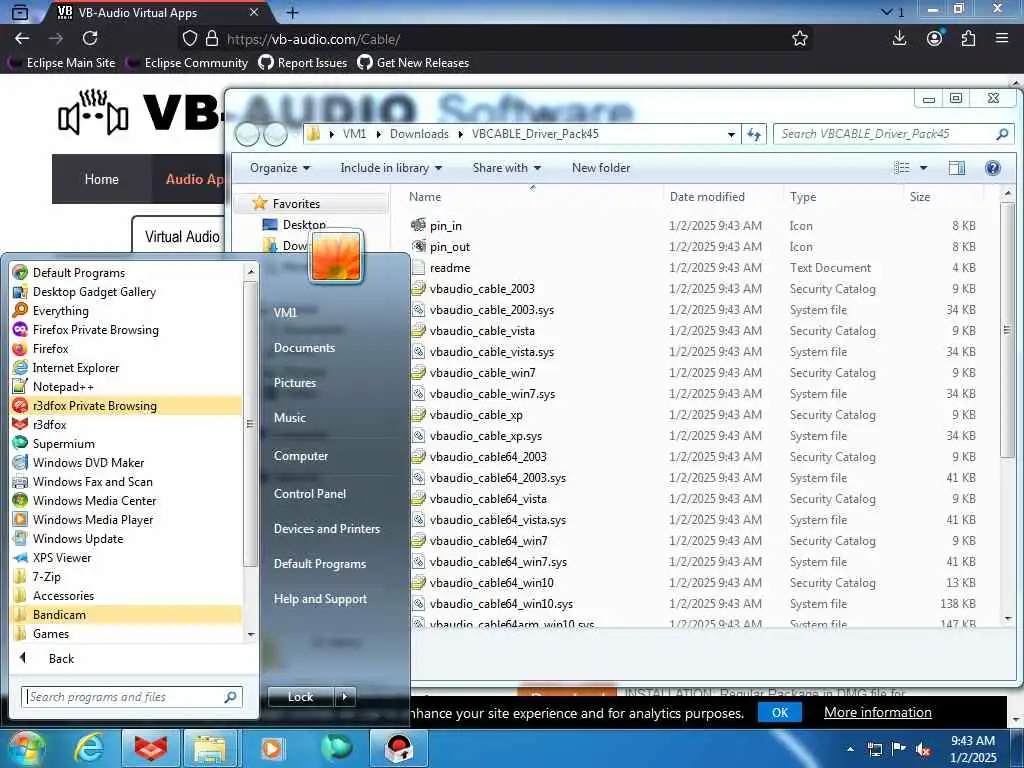Launch XPS Viewer

pos(62,556)
